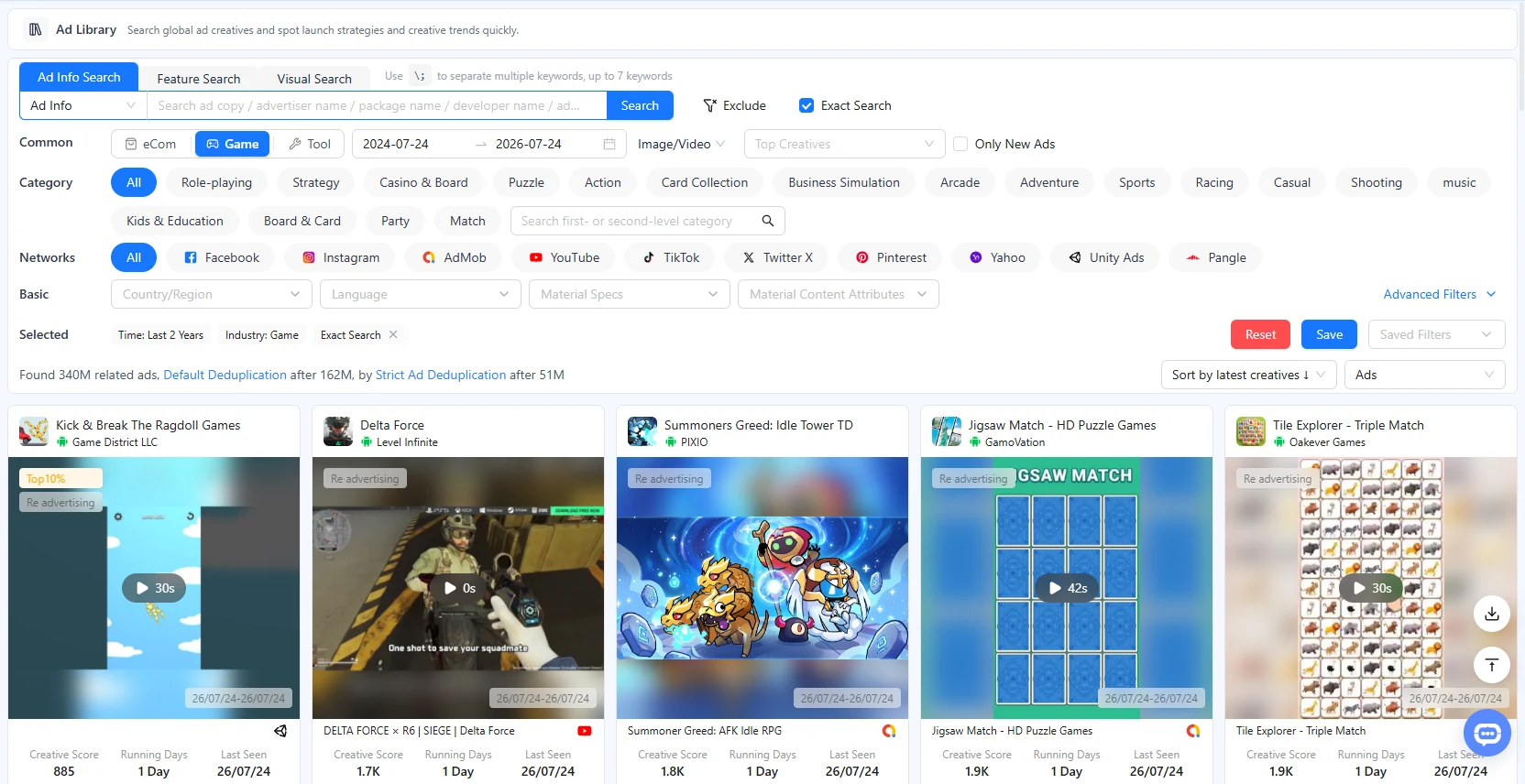1525x784 pixels.
Task: Expand Advanced Filters
Action: pos(1439,294)
